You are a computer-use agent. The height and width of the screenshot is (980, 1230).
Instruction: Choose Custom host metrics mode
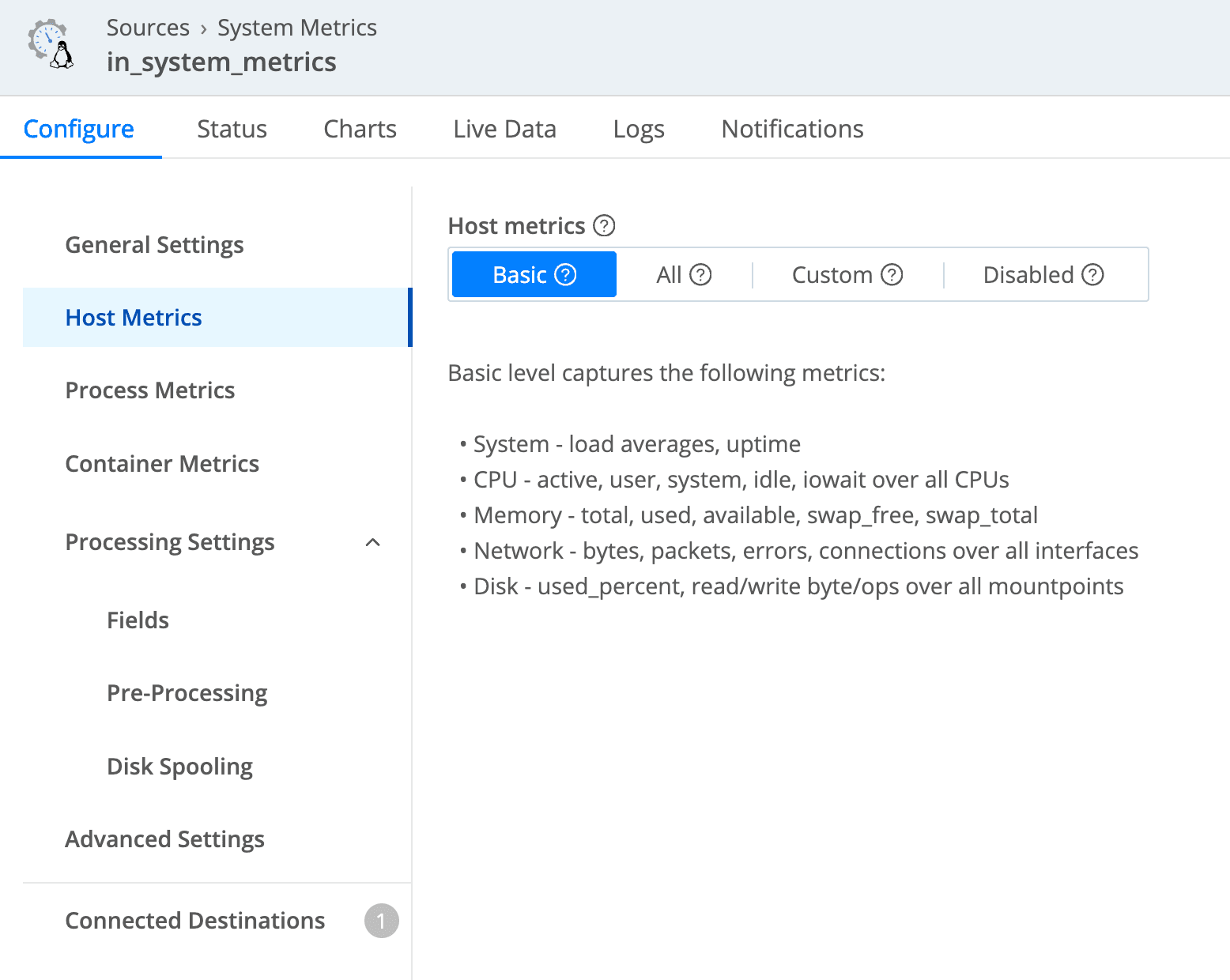point(832,274)
